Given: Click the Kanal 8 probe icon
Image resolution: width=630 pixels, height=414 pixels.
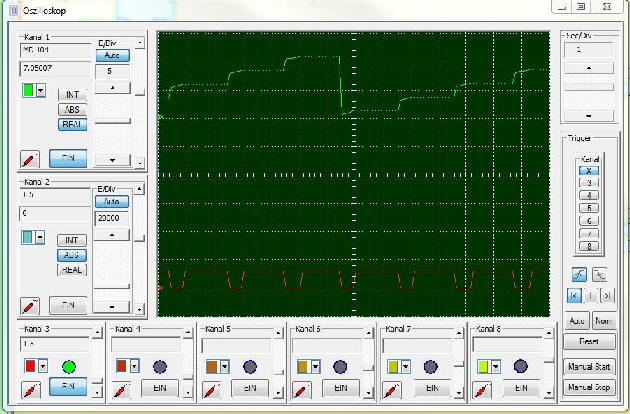Looking at the screenshot, I should [x=484, y=388].
